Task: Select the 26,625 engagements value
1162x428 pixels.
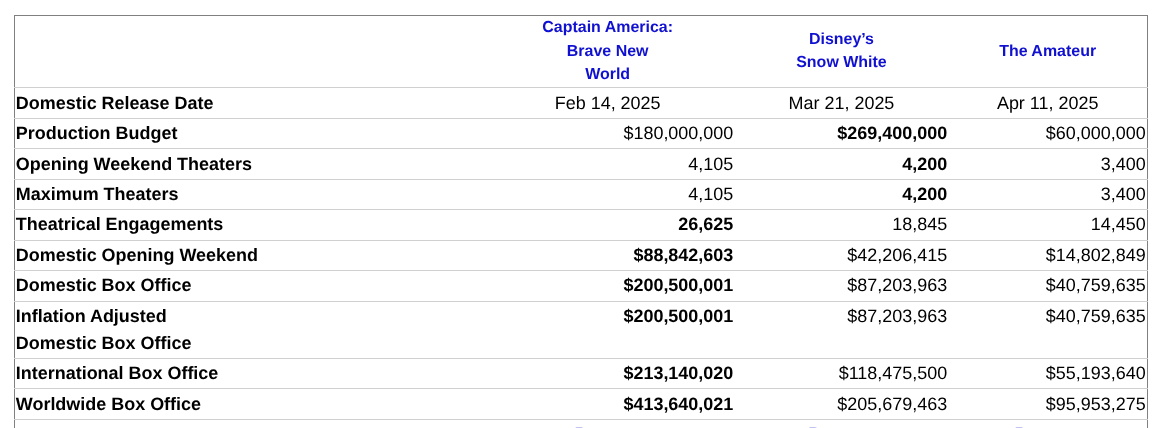Action: coord(705,224)
